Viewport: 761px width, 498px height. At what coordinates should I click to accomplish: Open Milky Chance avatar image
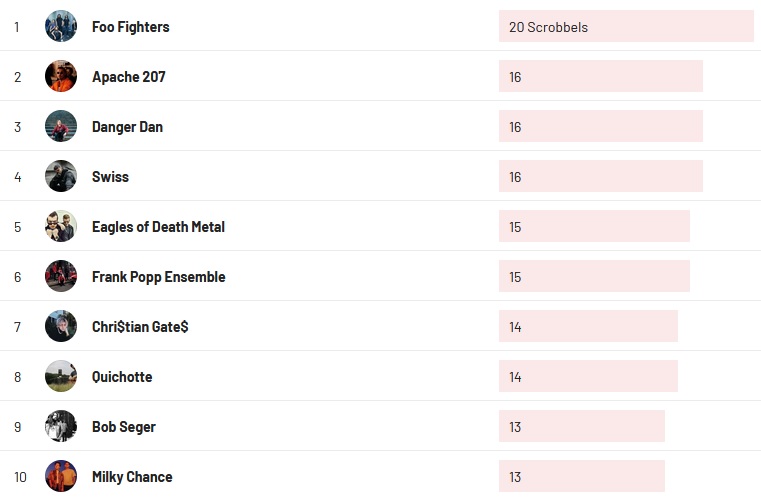(61, 477)
